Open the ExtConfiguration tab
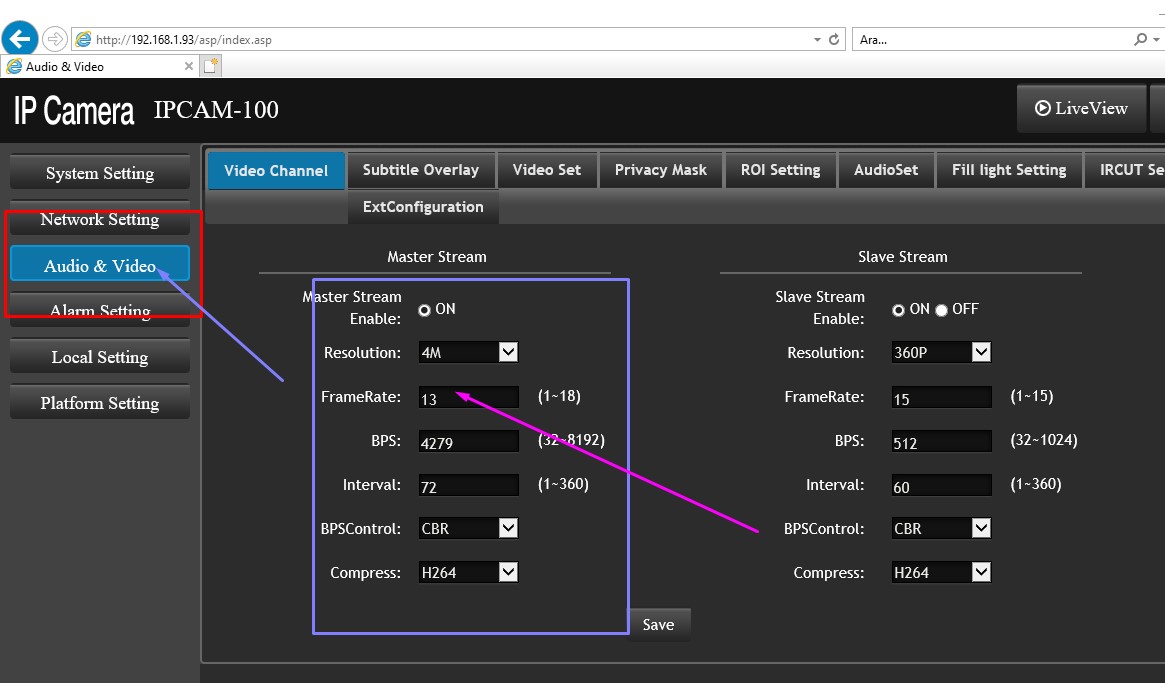This screenshot has height=683, width=1165. tap(423, 207)
